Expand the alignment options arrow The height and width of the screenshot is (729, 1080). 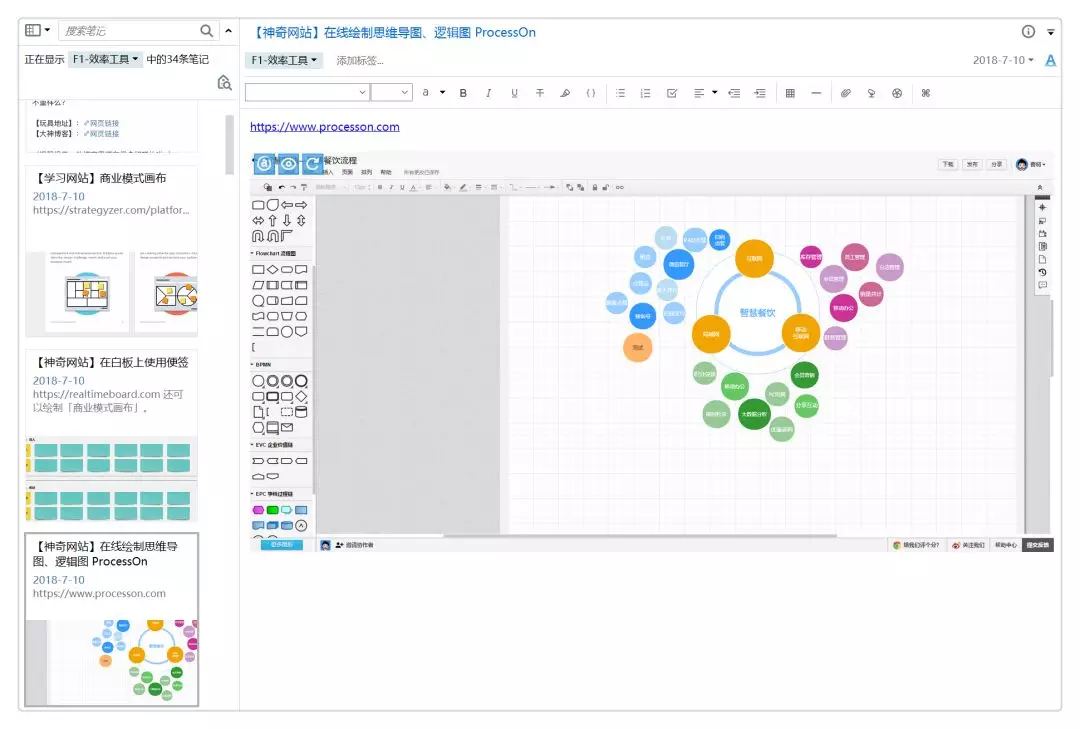(x=714, y=92)
